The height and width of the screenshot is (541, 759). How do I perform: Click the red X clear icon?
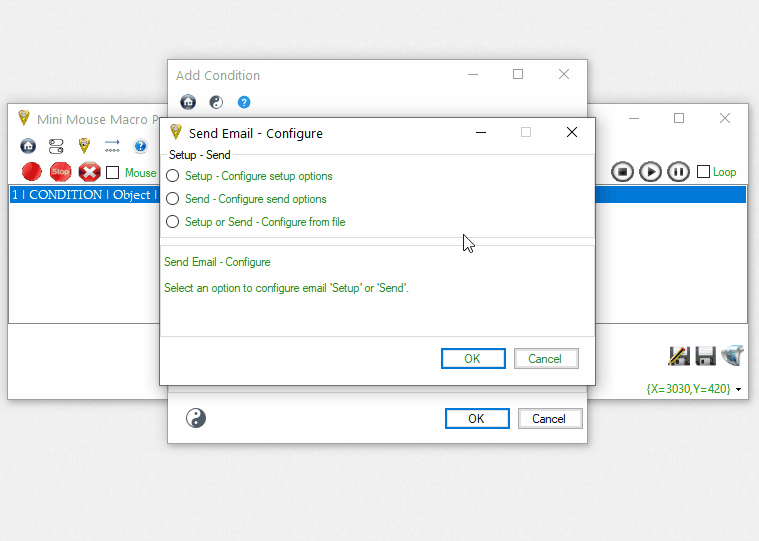89,172
